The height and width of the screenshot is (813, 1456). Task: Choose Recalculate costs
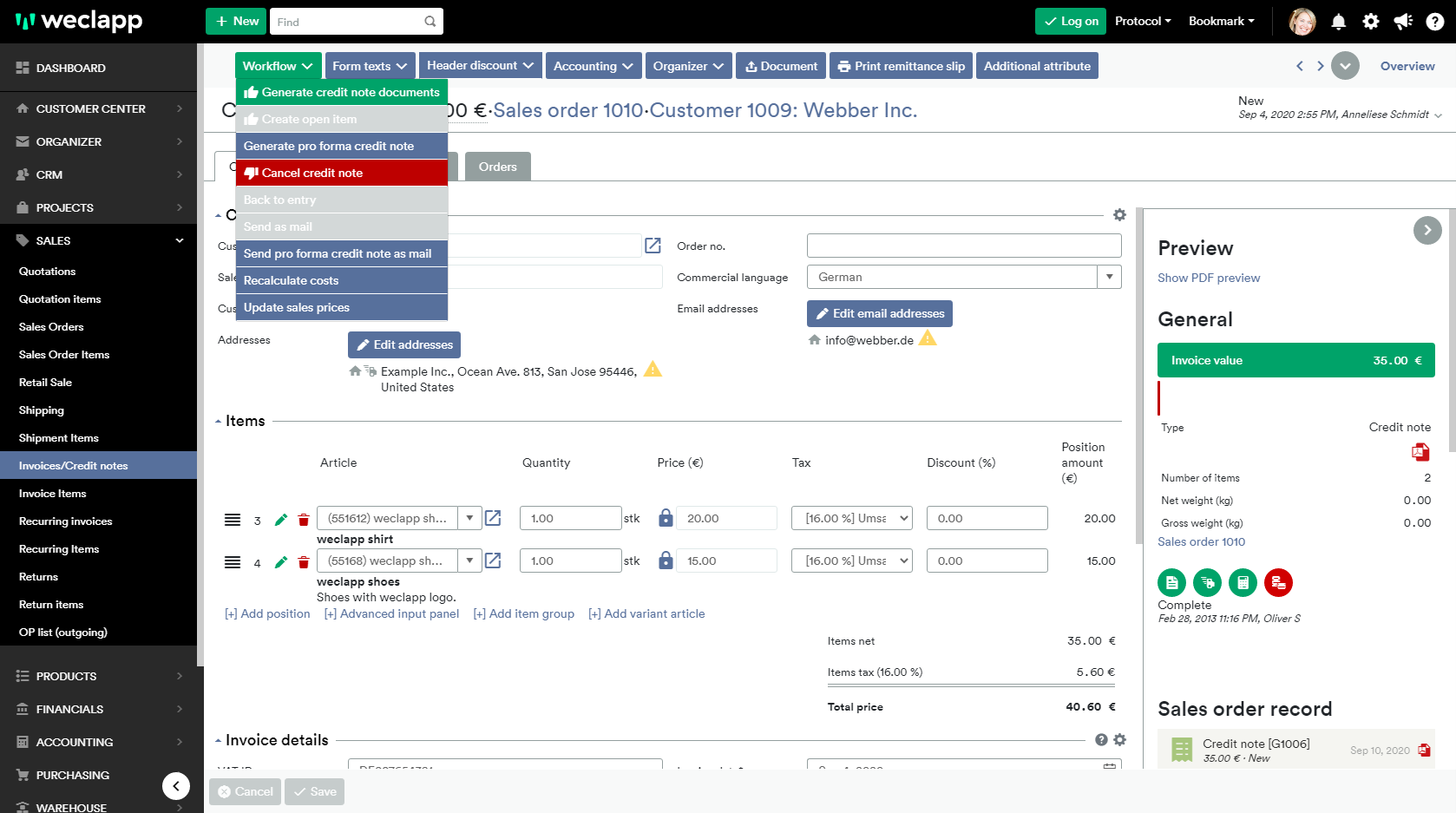342,280
